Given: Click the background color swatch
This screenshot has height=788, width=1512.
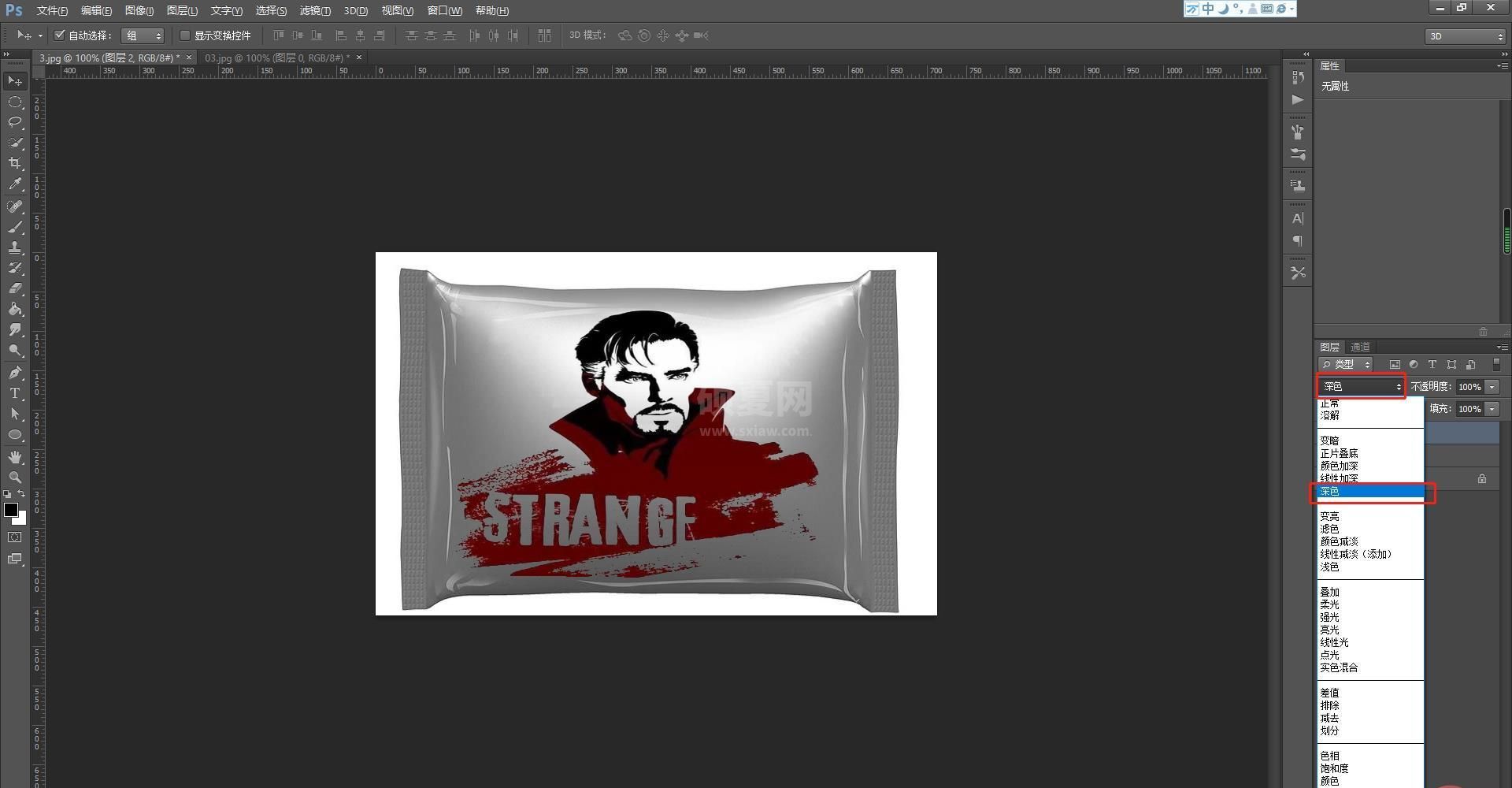Looking at the screenshot, I should click(x=22, y=519).
